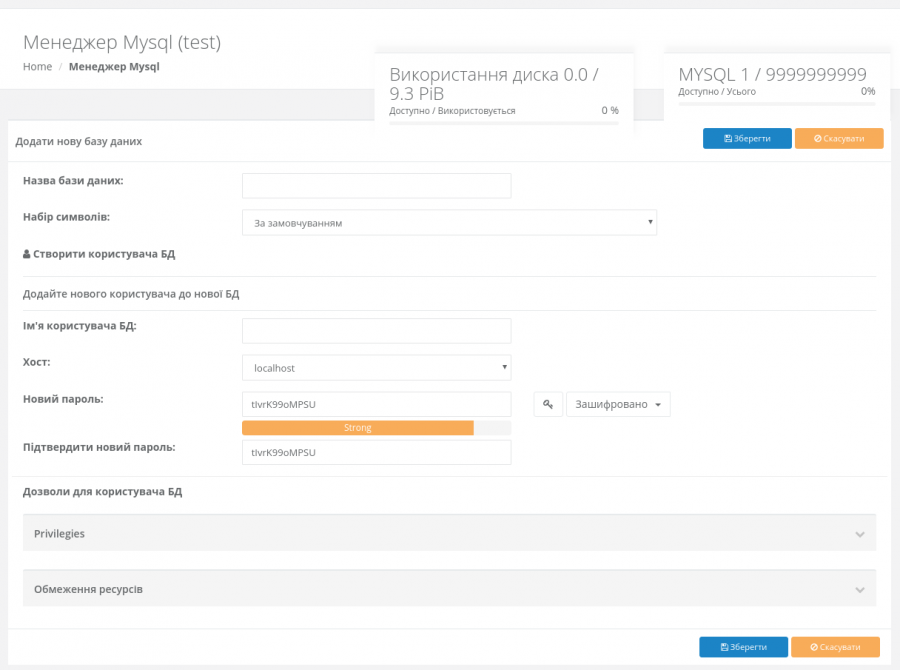Open the Хост localhost dropdown

point(376,368)
